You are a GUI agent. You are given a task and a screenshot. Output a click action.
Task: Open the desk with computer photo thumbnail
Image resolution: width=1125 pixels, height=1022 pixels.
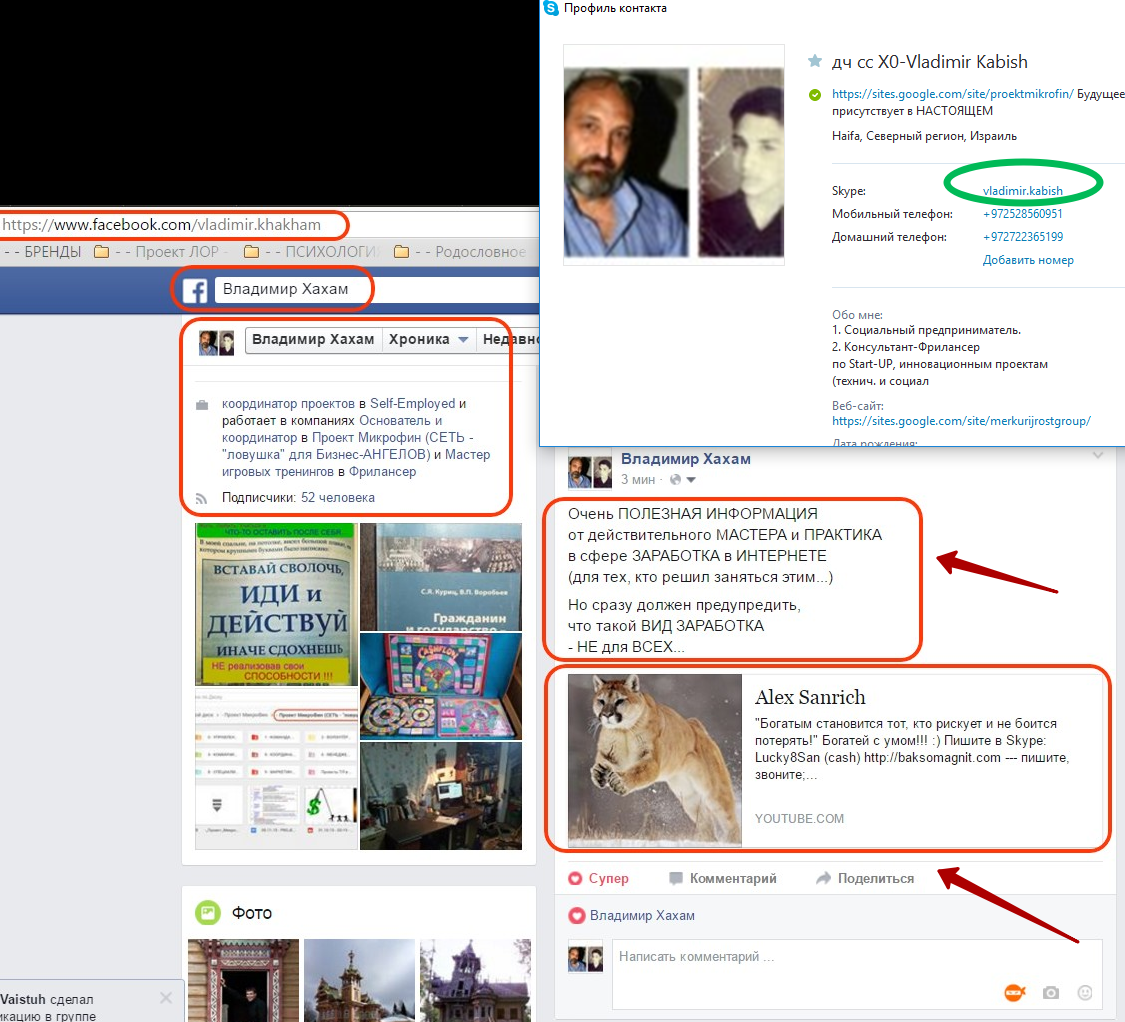point(441,796)
